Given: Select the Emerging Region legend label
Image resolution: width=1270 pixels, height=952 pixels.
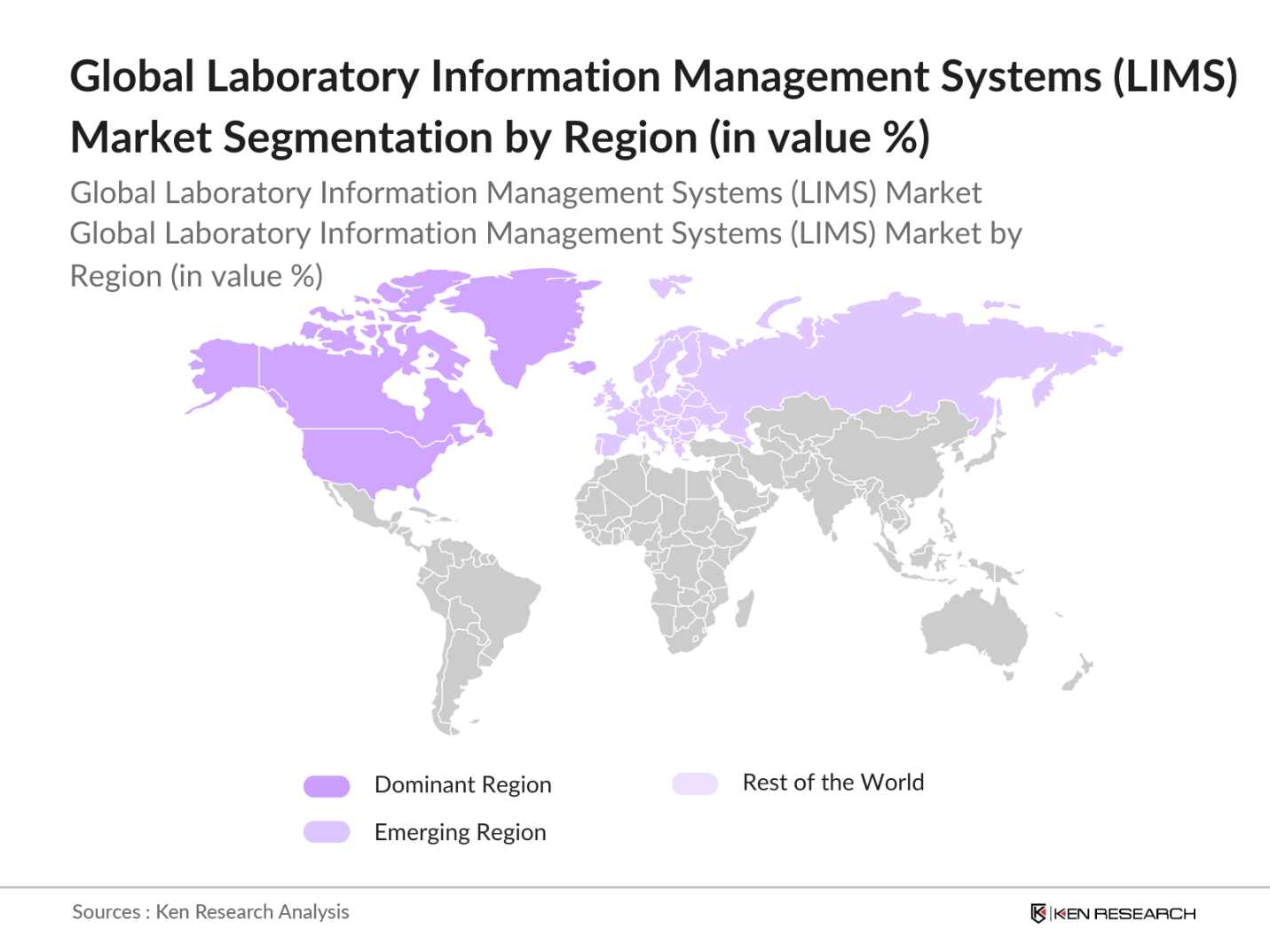Looking at the screenshot, I should [x=460, y=832].
